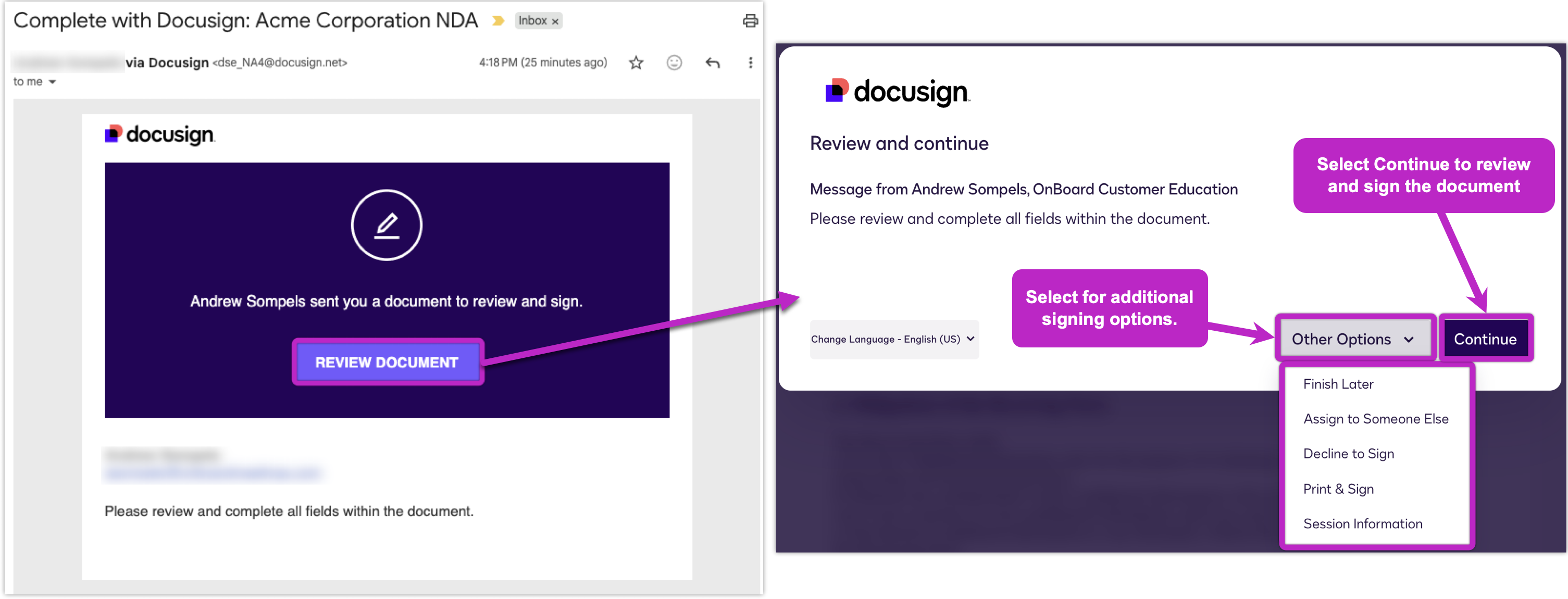Open the three-dot more options menu
The image size is (1568, 599).
pyautogui.click(x=750, y=63)
